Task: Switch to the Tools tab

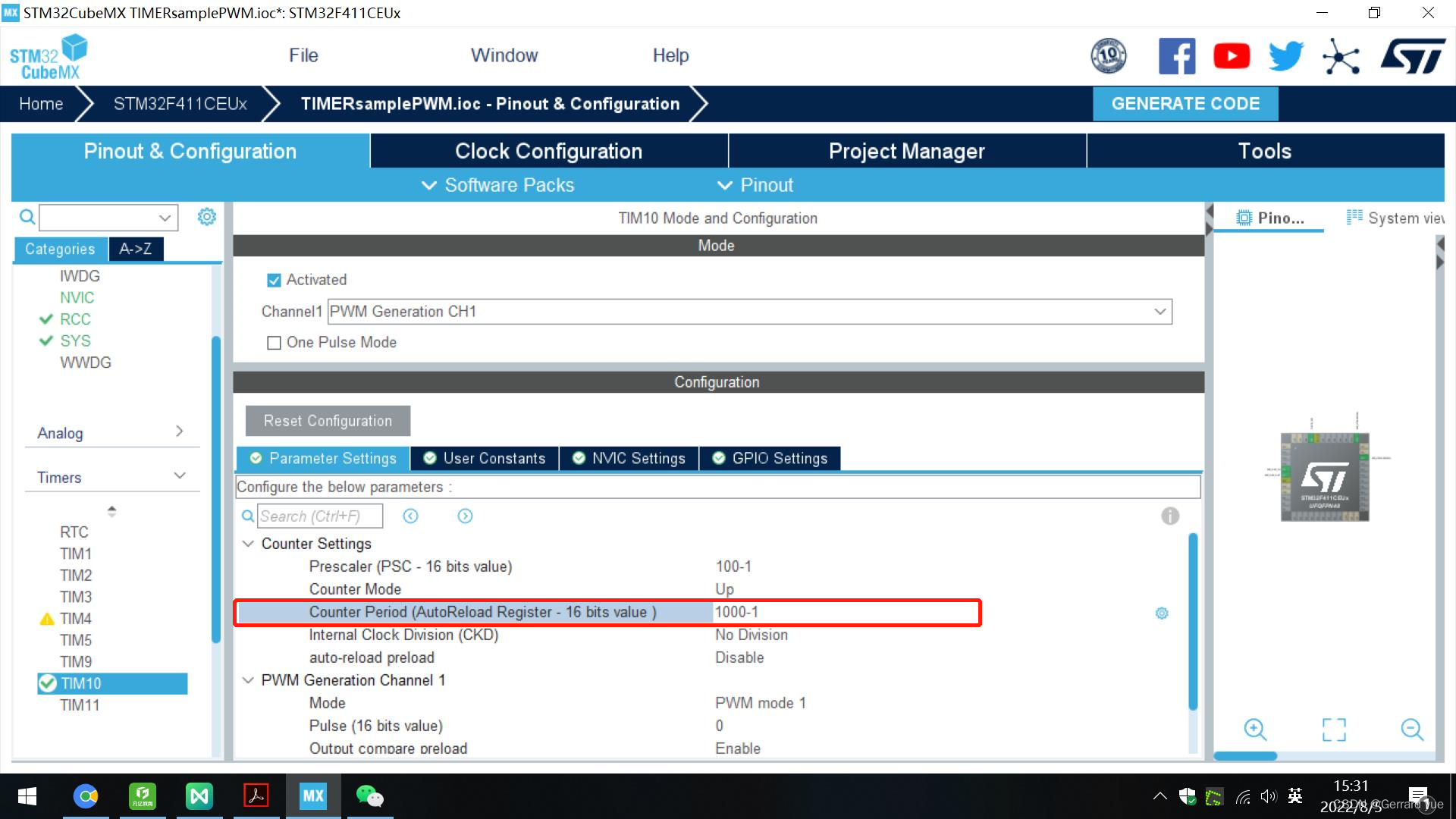Action: tap(1265, 151)
